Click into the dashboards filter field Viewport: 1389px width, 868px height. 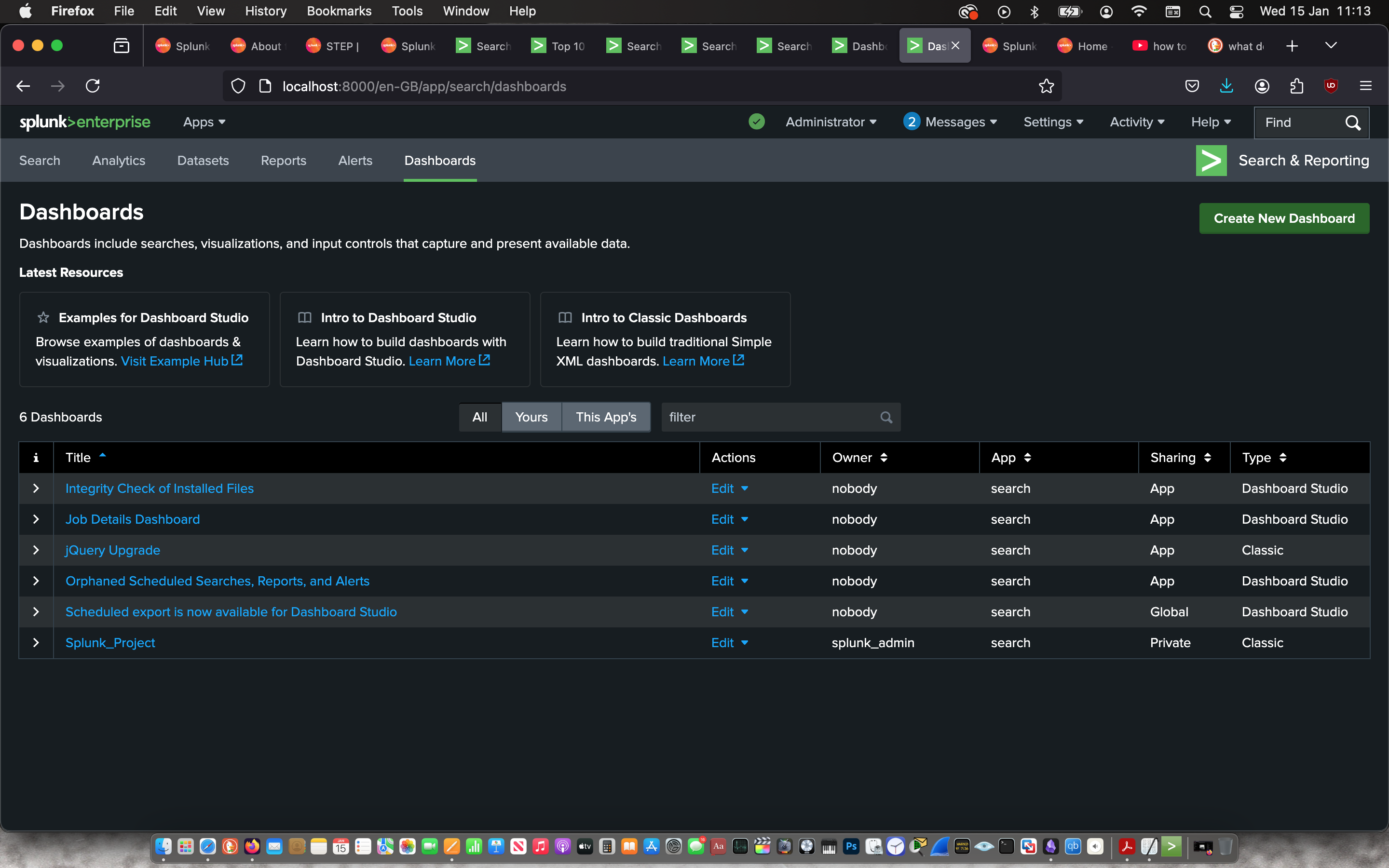tap(769, 417)
